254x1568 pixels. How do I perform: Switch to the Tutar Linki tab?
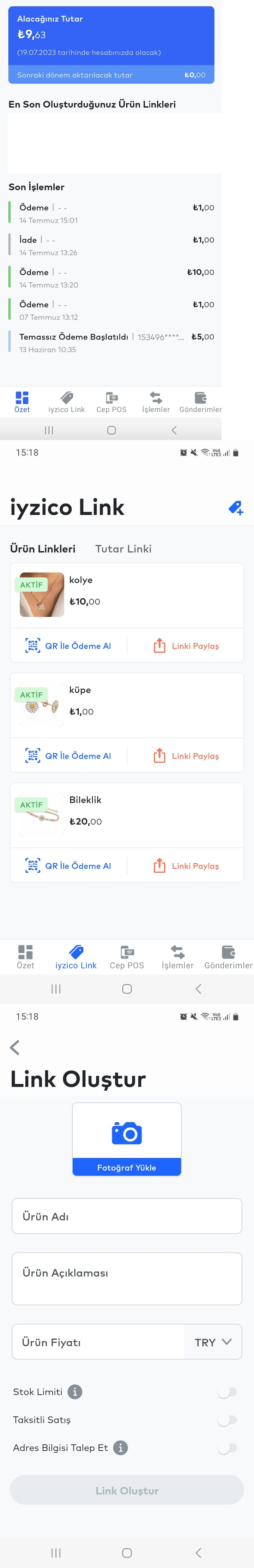(x=124, y=549)
